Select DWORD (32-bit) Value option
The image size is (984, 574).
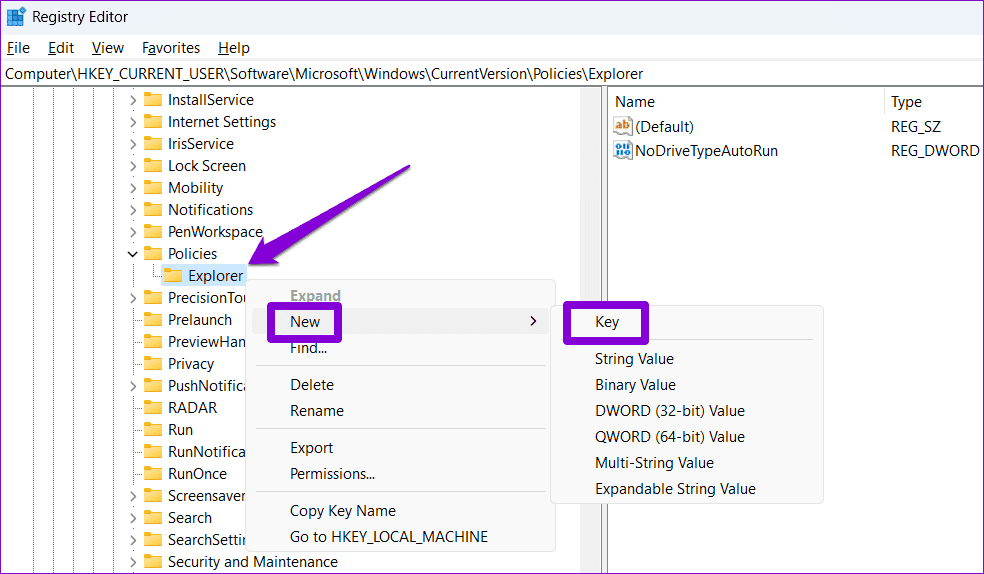pyautogui.click(x=670, y=411)
